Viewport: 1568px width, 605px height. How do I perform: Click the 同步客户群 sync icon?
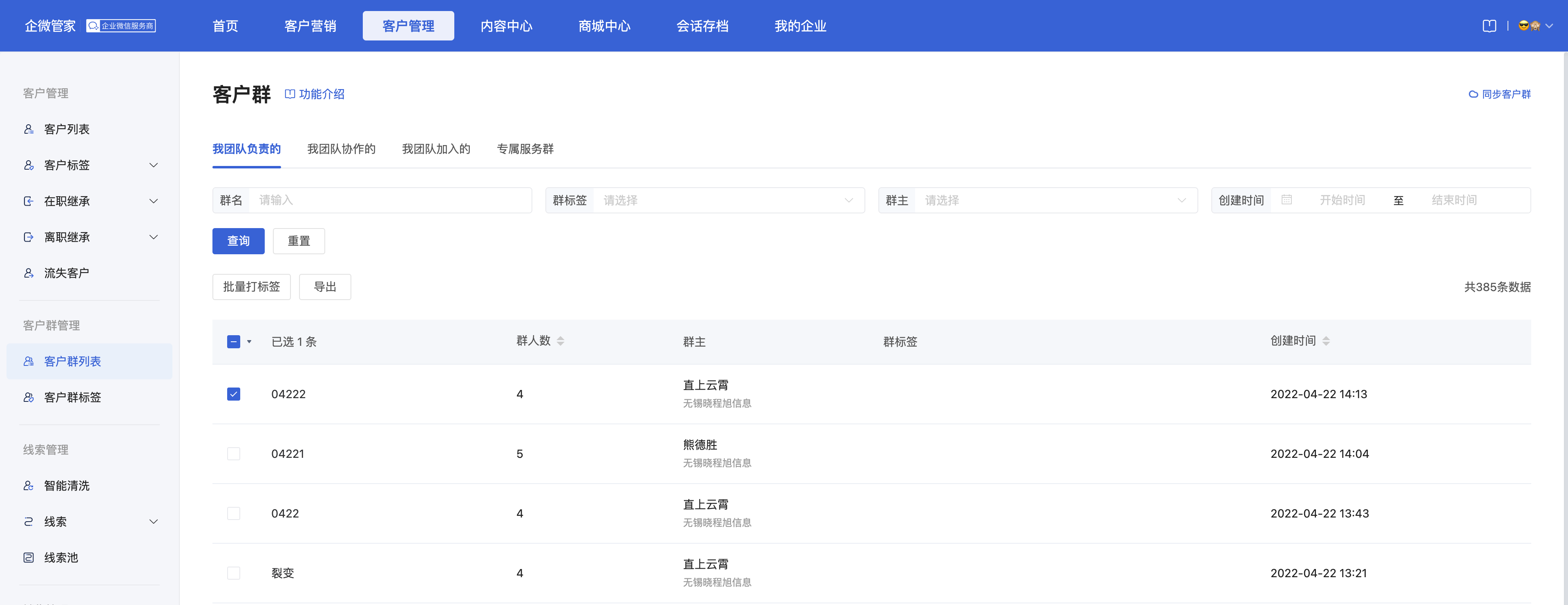(x=1473, y=94)
